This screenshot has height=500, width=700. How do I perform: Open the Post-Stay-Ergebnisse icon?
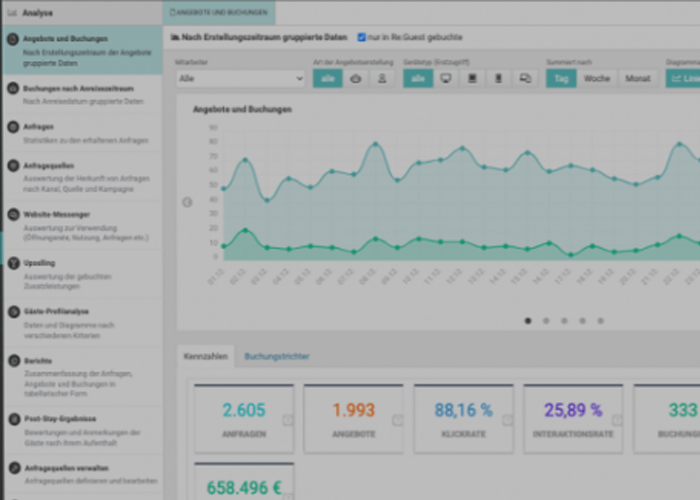pos(14,419)
